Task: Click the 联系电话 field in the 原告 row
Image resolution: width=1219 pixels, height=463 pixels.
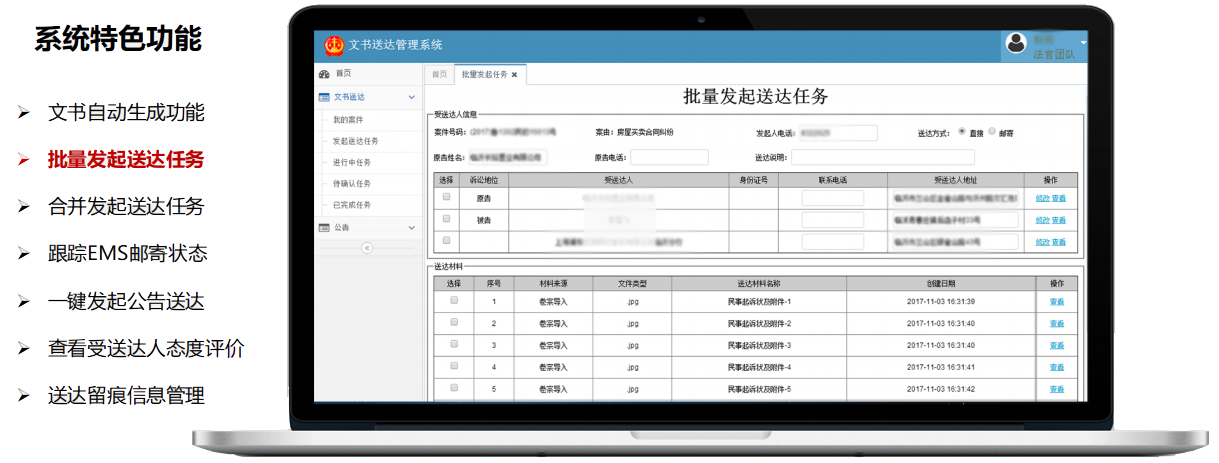Action: 833,198
